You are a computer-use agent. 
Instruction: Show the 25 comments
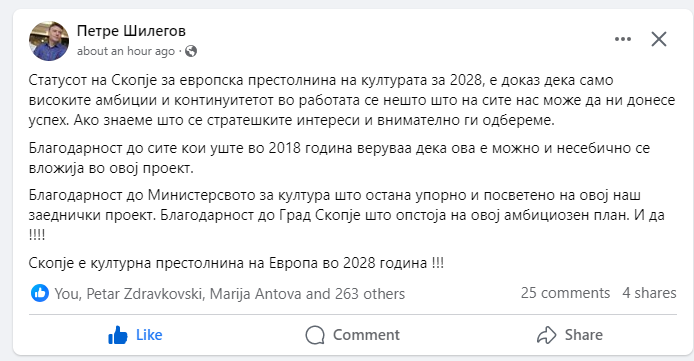tap(565, 293)
